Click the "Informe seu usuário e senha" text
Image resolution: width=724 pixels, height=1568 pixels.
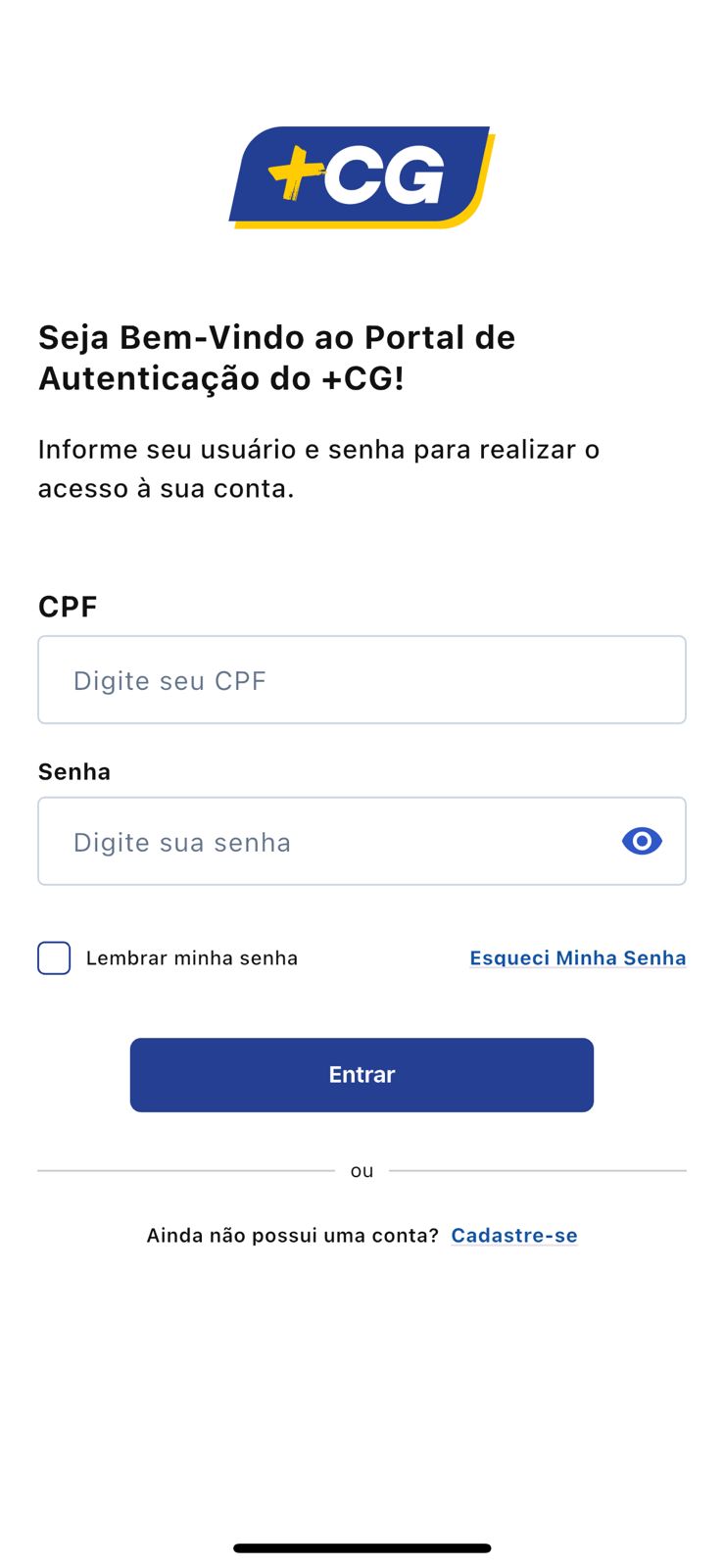pos(318,468)
